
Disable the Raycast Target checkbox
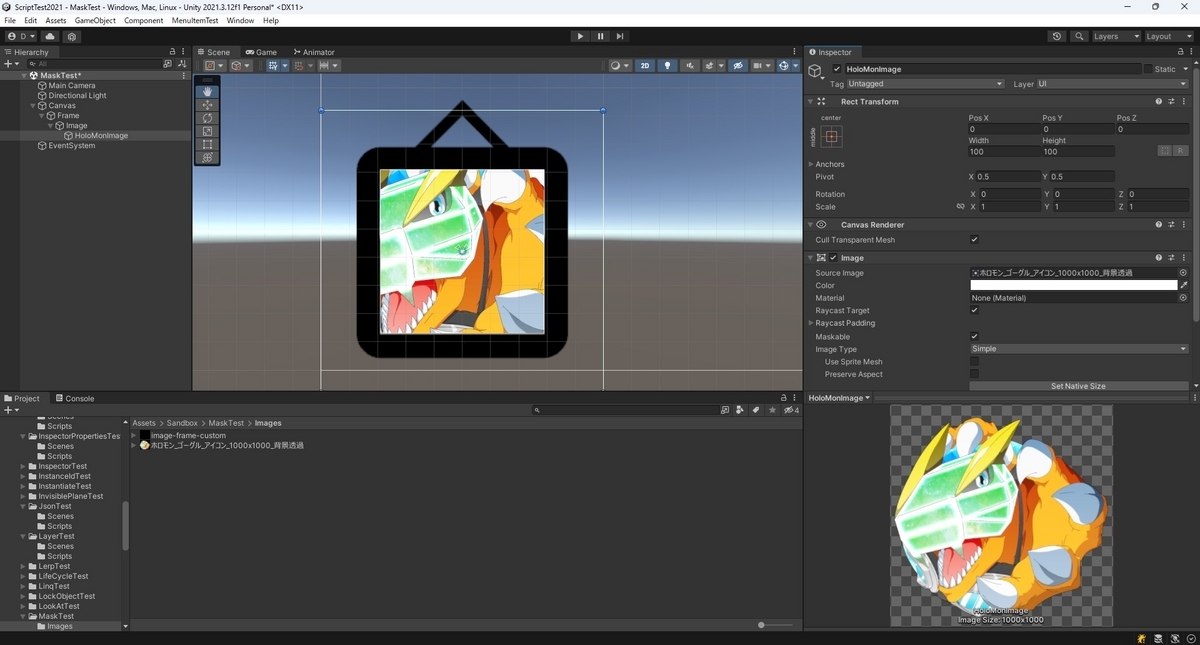974,311
